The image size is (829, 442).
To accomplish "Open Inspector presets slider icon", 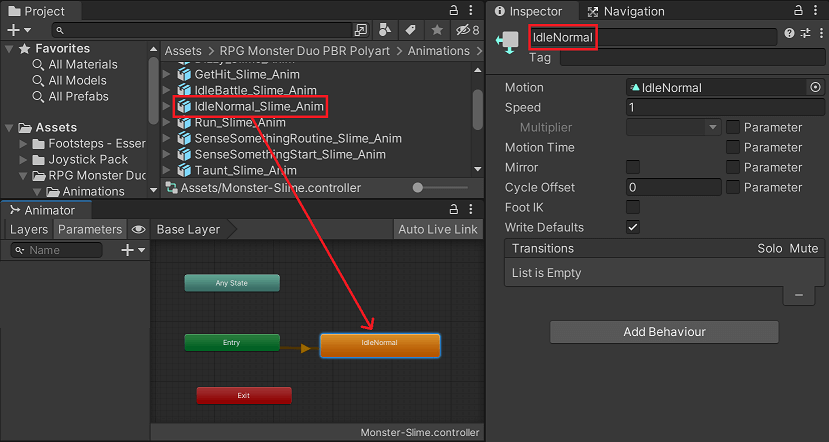I will click(806, 33).
